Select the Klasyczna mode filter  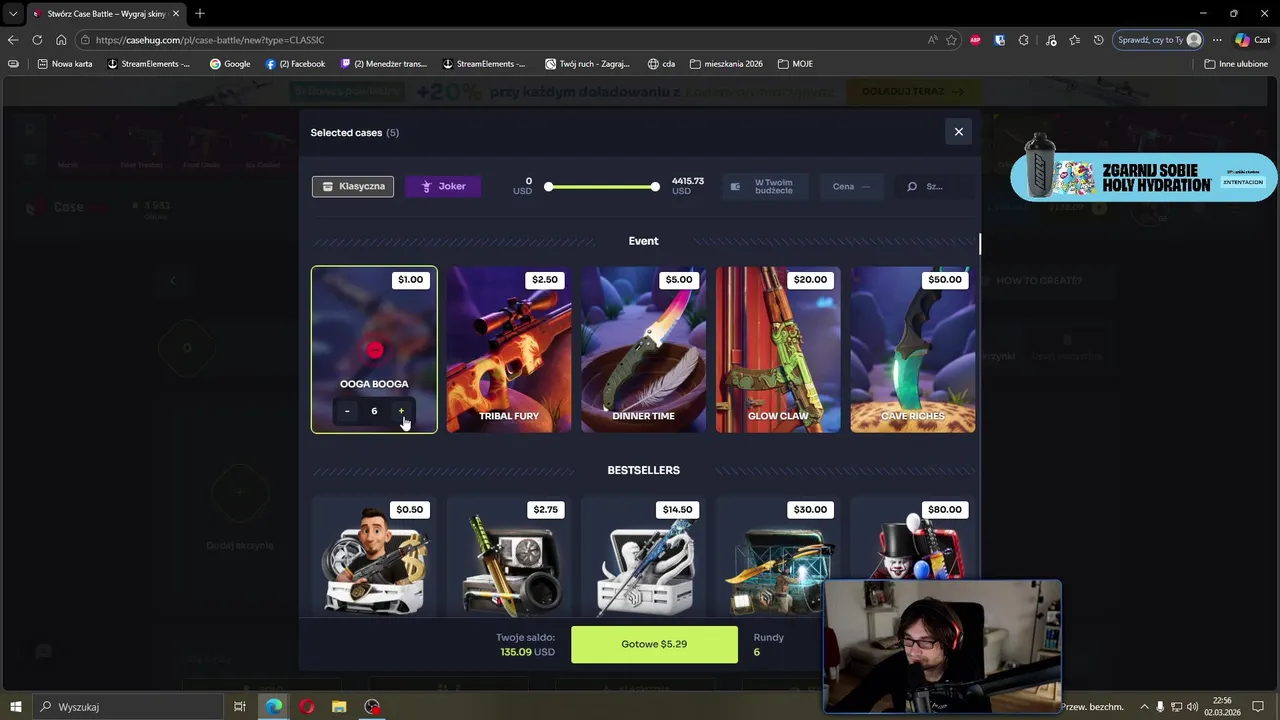pos(353,186)
